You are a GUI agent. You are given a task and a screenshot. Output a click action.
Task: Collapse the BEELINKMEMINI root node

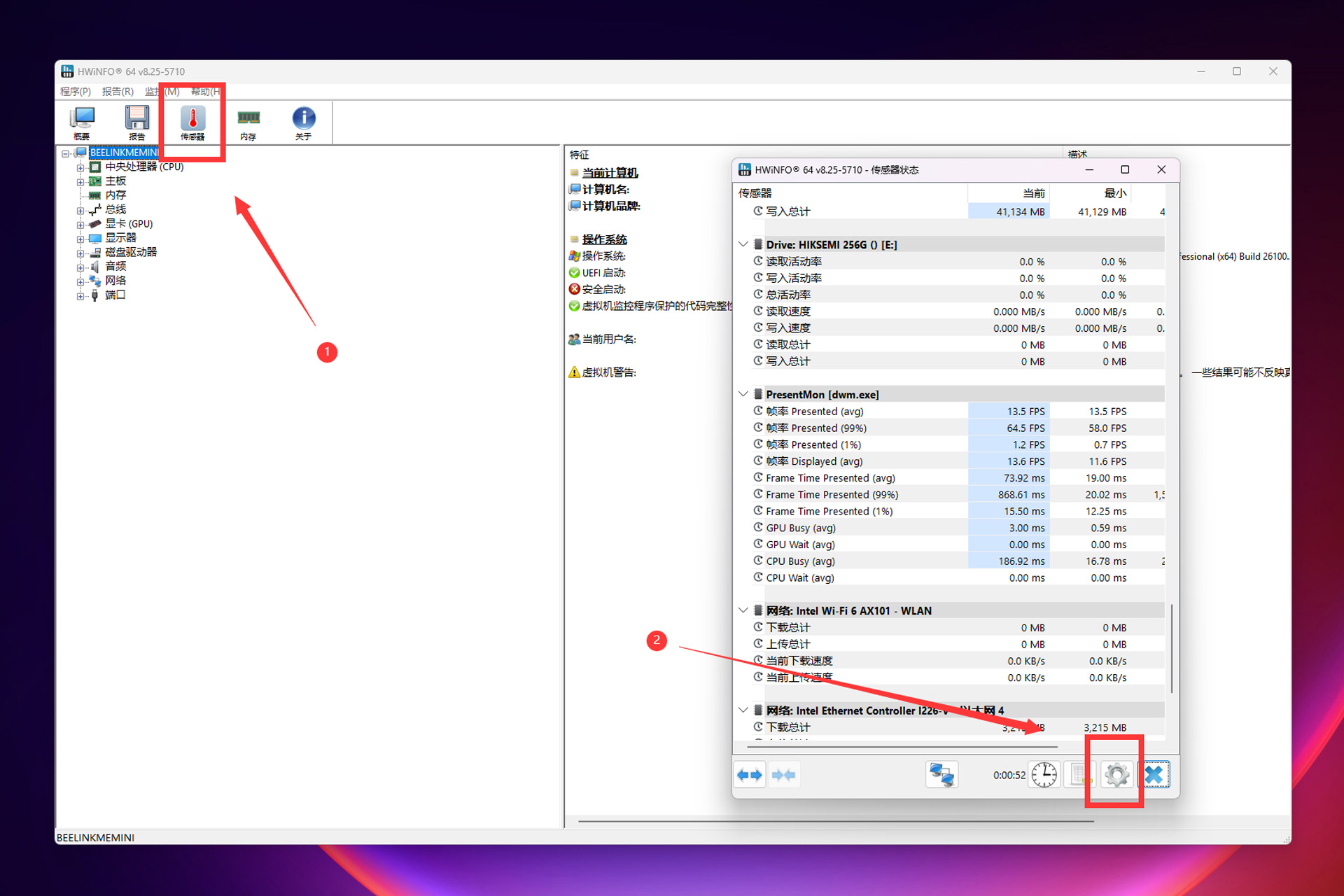click(x=65, y=153)
